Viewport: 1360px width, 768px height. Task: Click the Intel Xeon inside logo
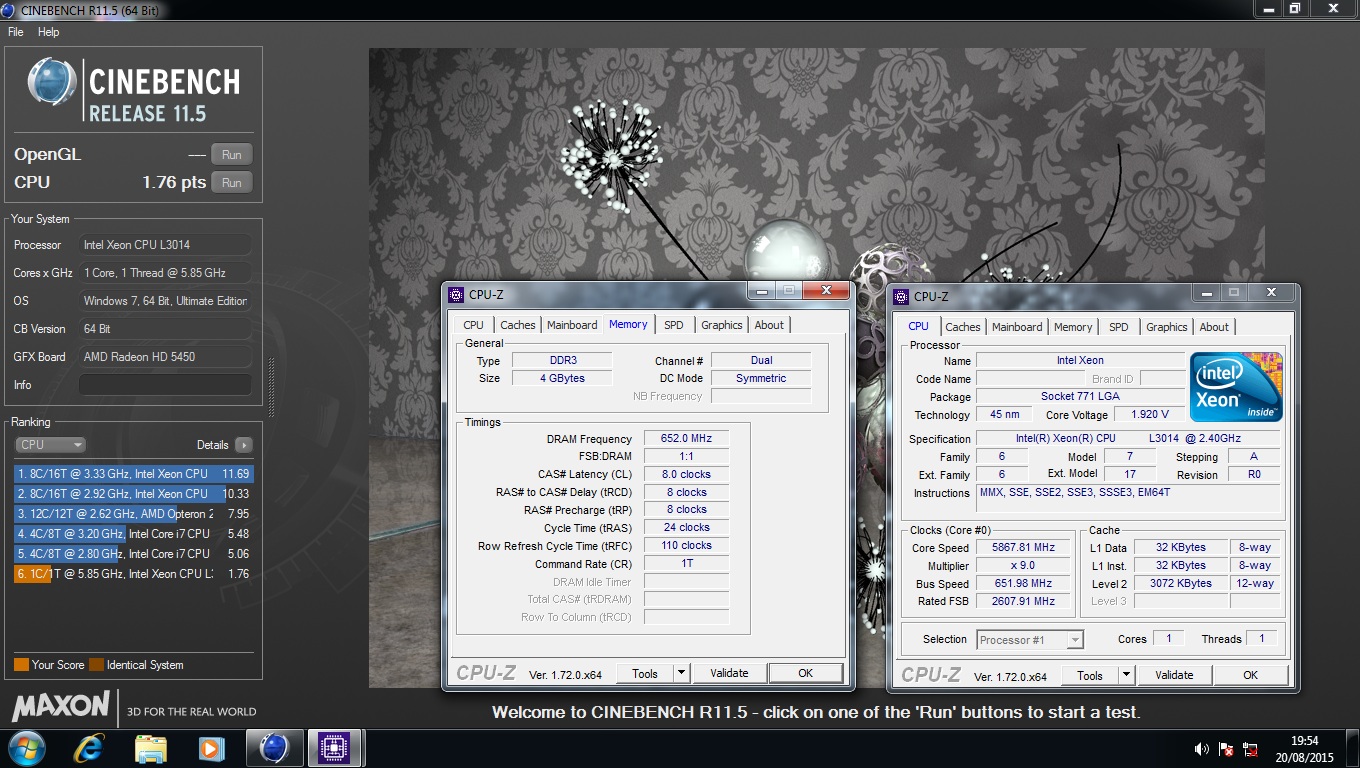pos(1236,386)
